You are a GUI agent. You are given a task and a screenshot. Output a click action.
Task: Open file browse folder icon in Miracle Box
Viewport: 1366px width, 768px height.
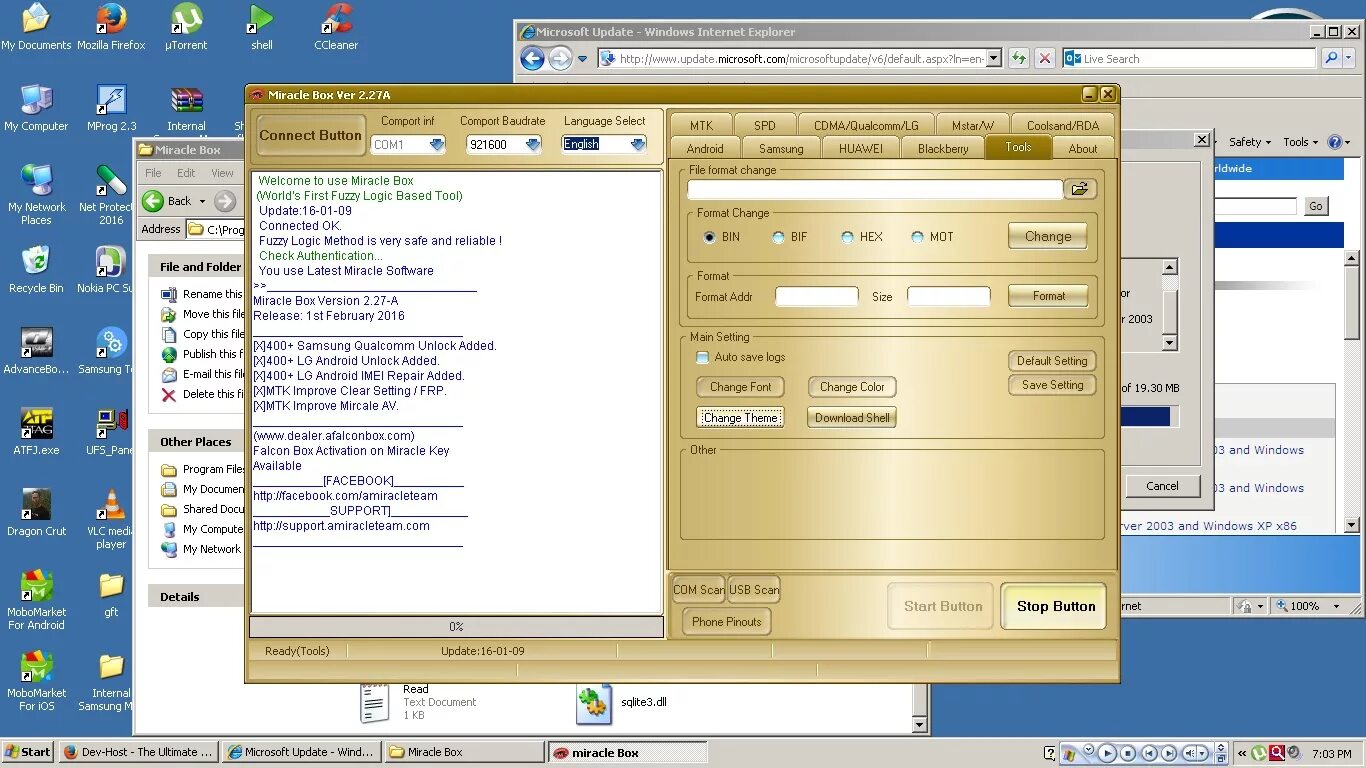(x=1080, y=189)
